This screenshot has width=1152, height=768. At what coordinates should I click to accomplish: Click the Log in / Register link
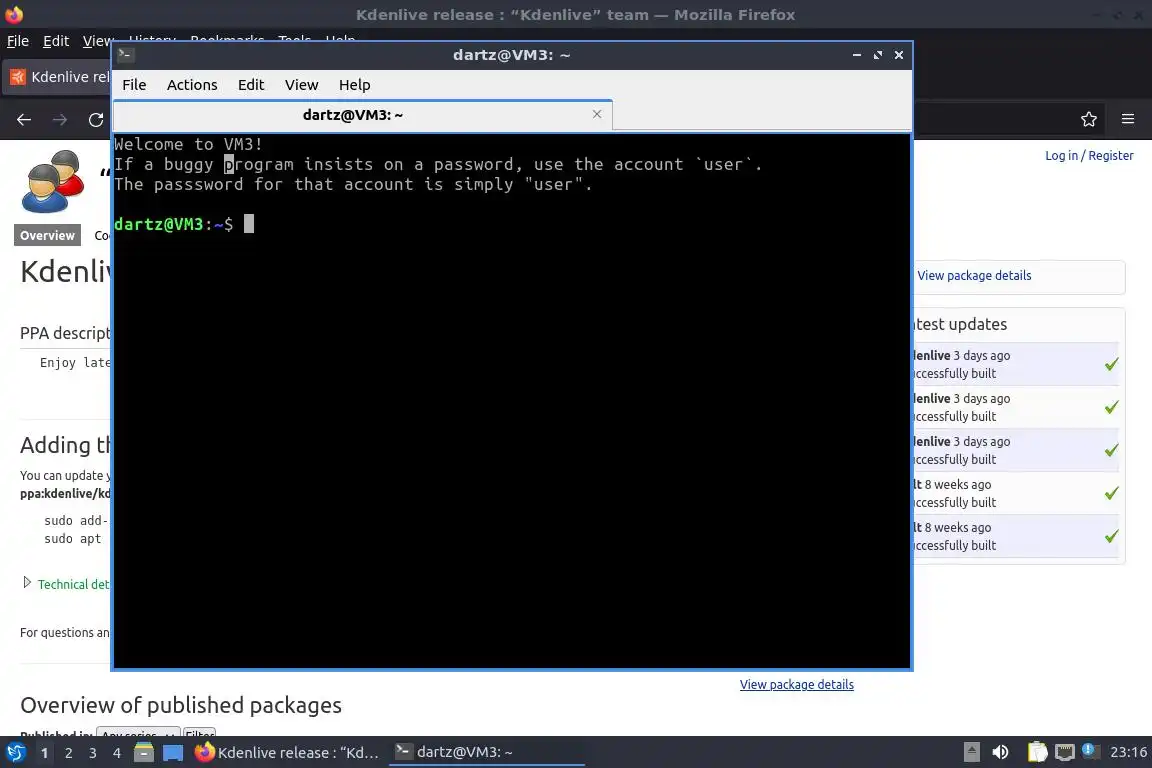coord(1089,155)
